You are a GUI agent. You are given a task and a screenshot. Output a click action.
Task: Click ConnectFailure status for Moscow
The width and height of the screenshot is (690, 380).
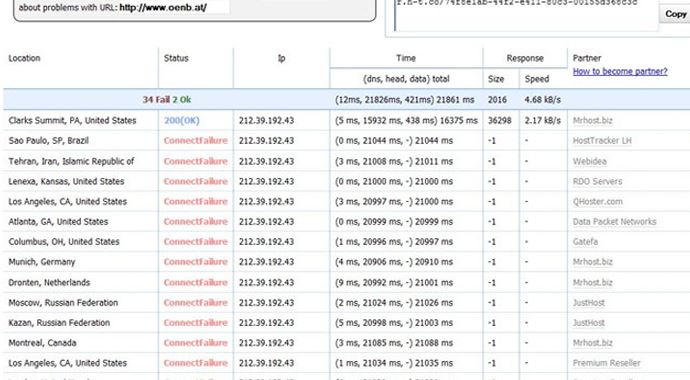click(x=196, y=303)
